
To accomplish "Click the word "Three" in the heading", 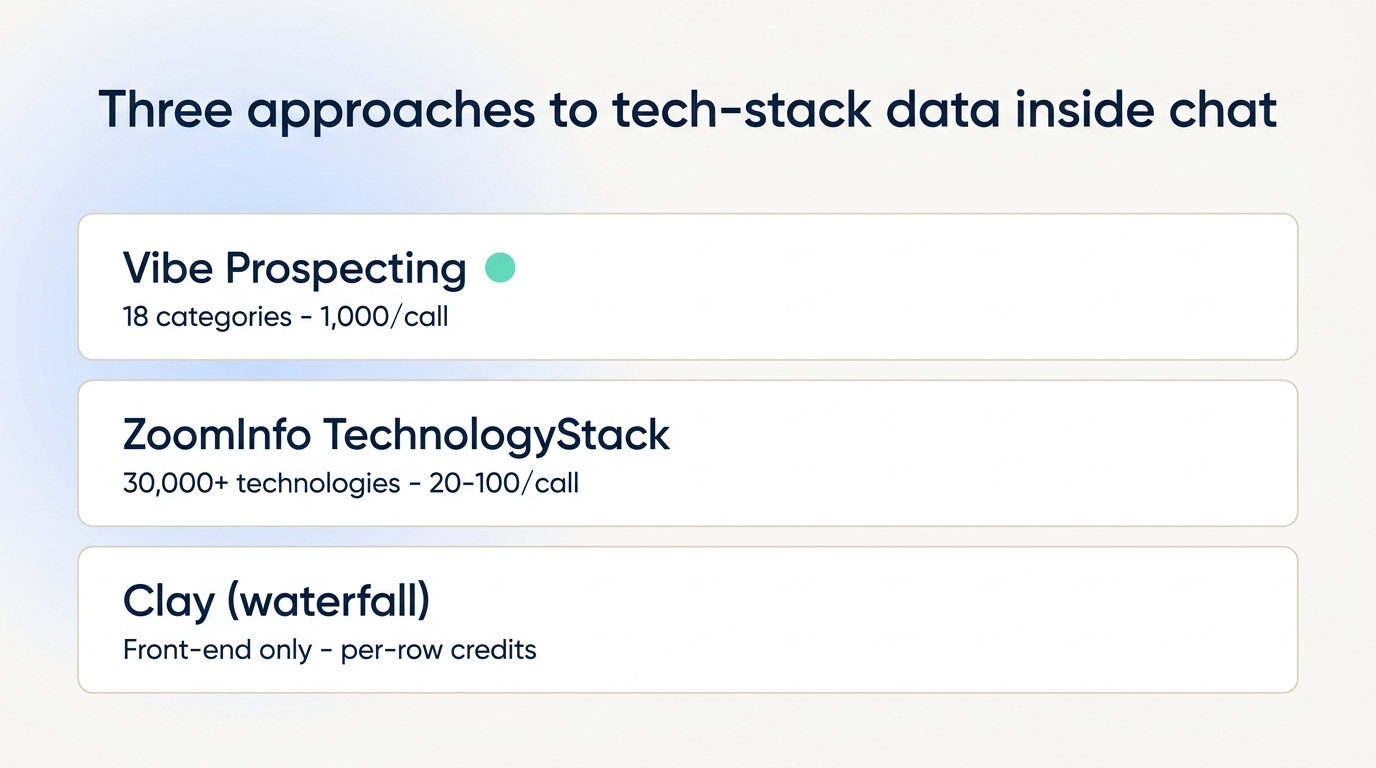I will [x=166, y=108].
